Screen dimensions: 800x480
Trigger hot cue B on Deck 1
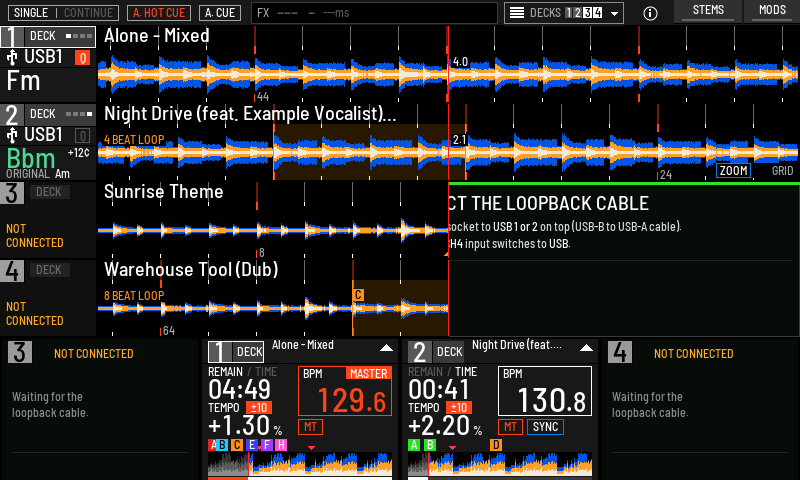[222, 445]
